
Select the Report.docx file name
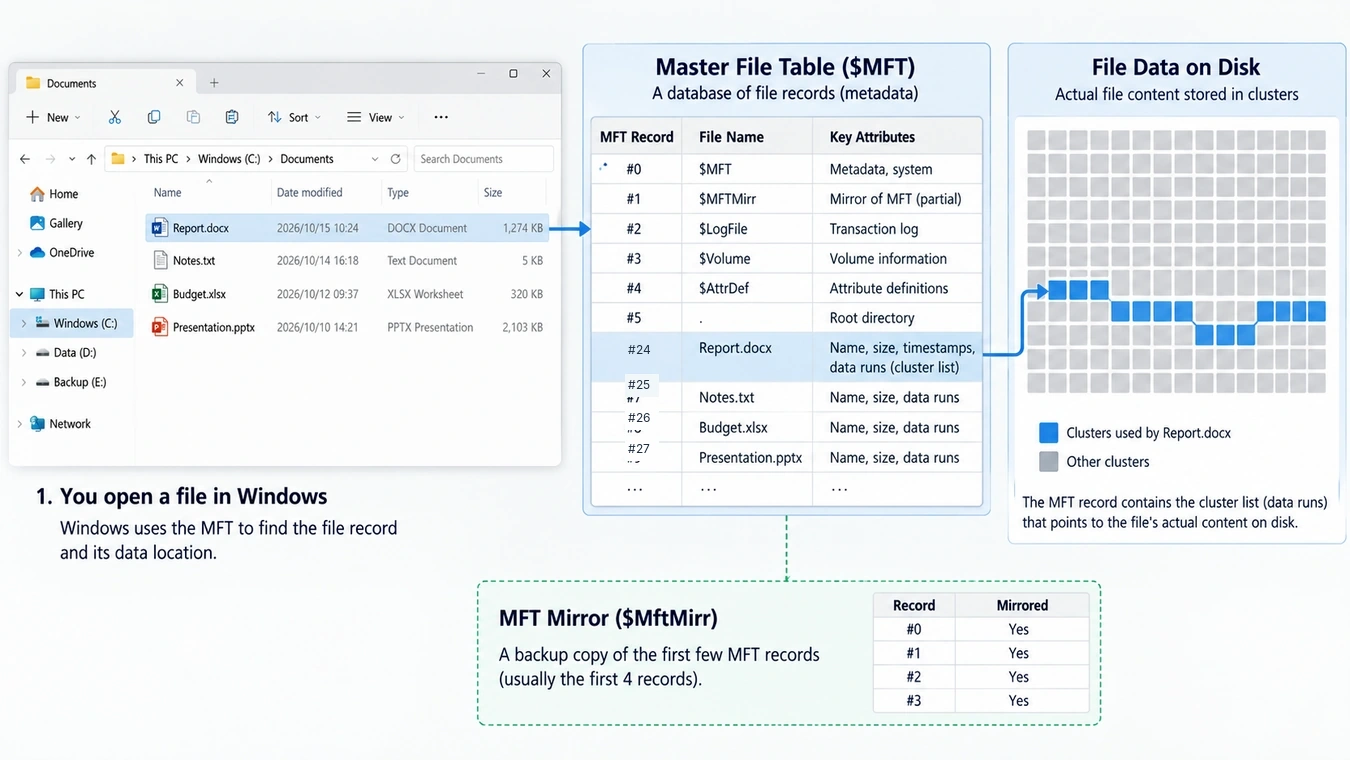coord(201,228)
